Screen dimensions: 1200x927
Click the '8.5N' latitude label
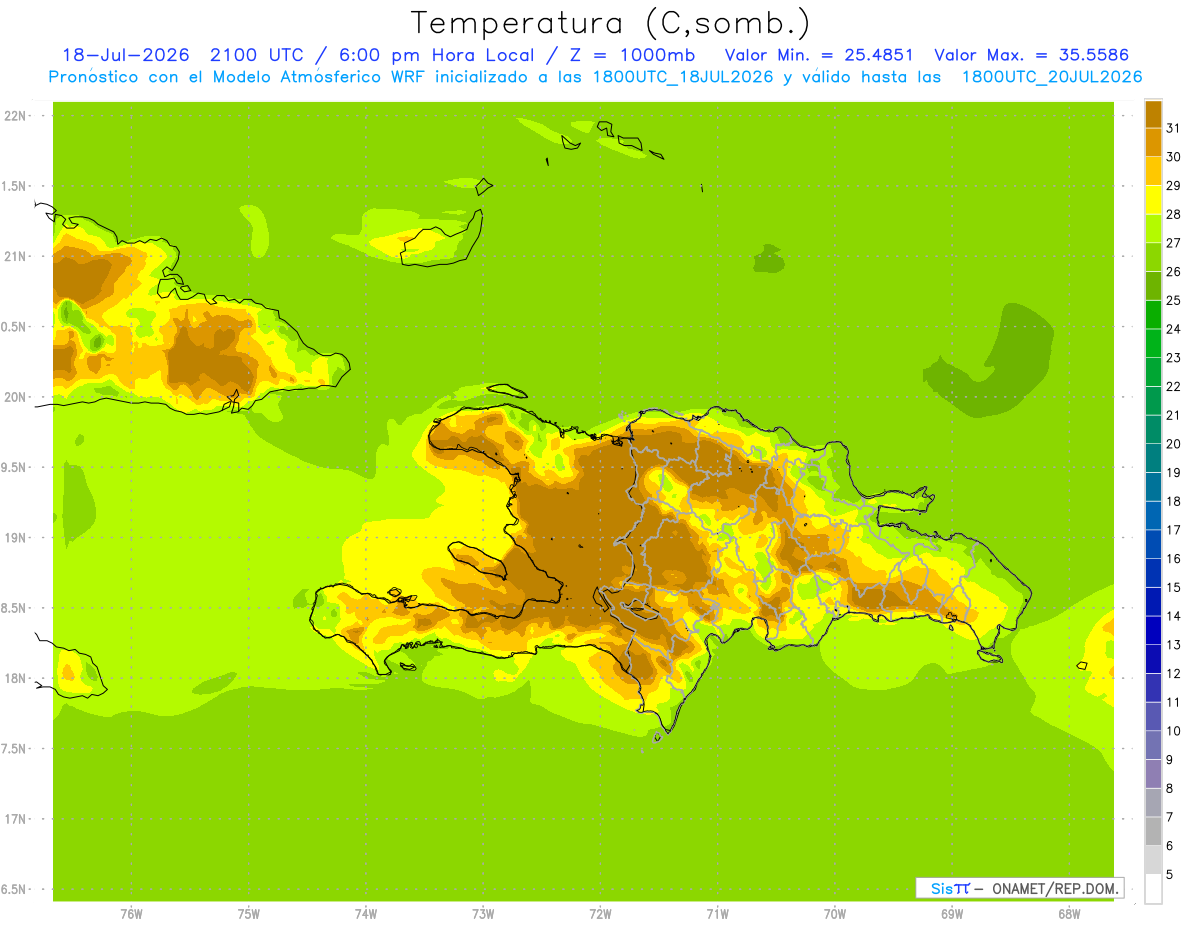[x=15, y=608]
